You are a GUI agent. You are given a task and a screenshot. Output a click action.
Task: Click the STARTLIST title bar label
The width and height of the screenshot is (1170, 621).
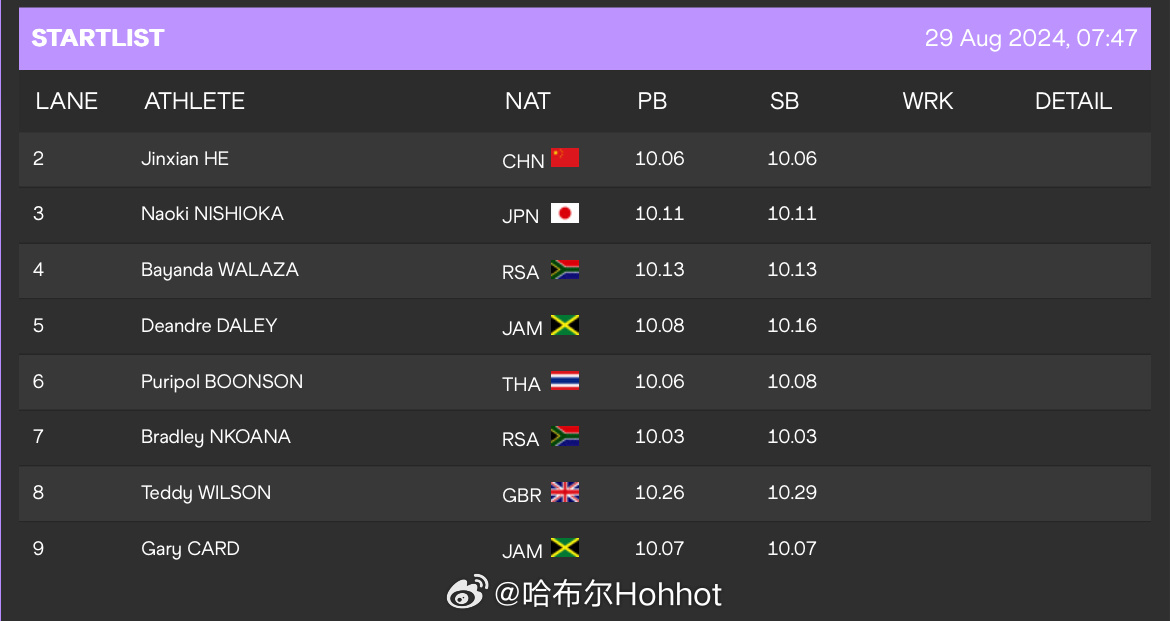[x=98, y=38]
